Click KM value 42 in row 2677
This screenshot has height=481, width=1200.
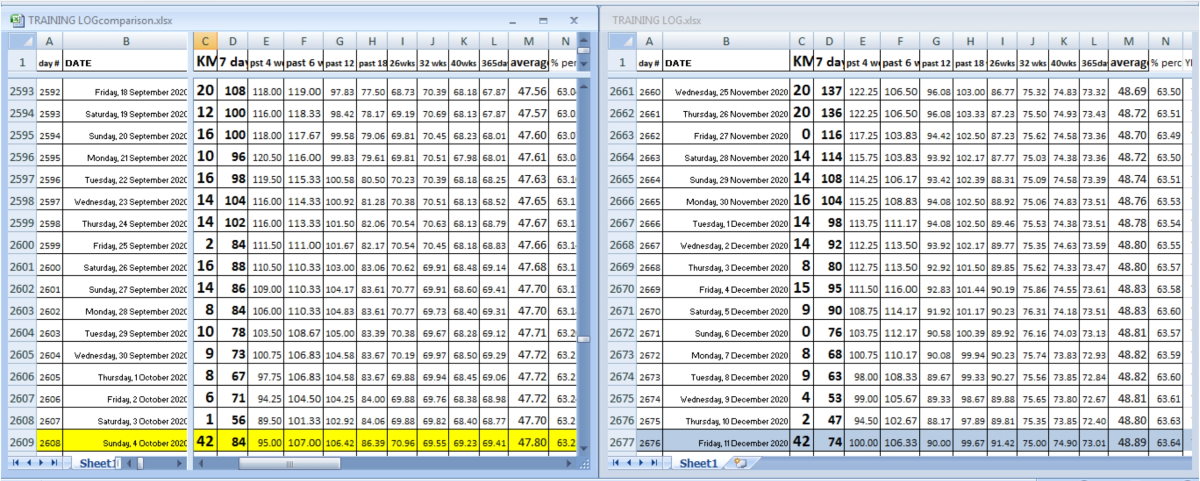point(802,442)
